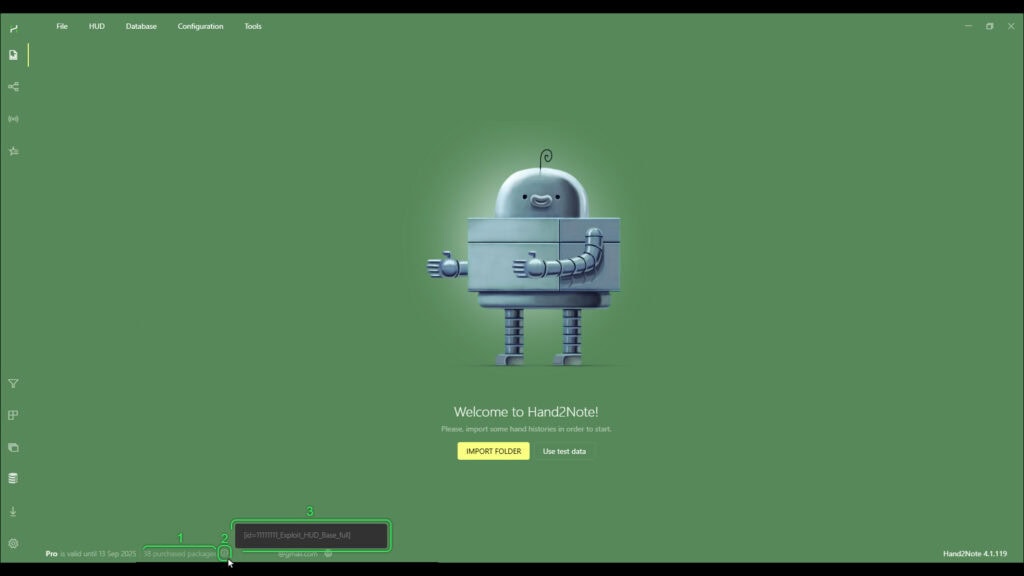Open the live broadcast sidebar icon

click(x=13, y=119)
